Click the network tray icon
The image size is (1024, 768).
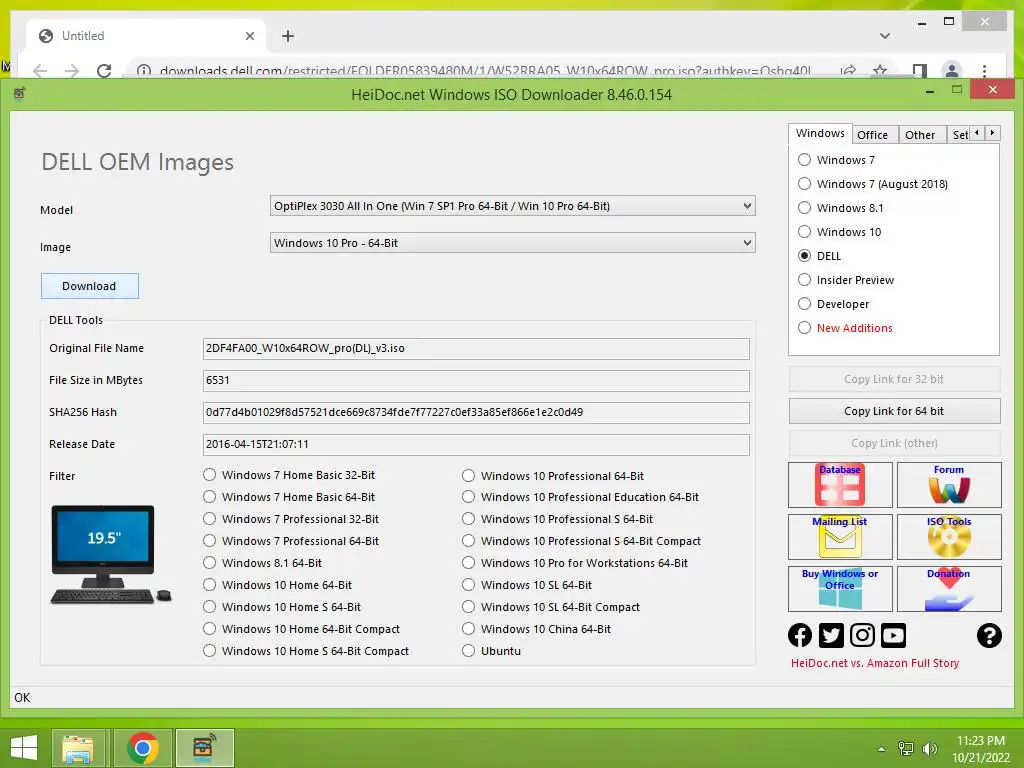tap(906, 749)
